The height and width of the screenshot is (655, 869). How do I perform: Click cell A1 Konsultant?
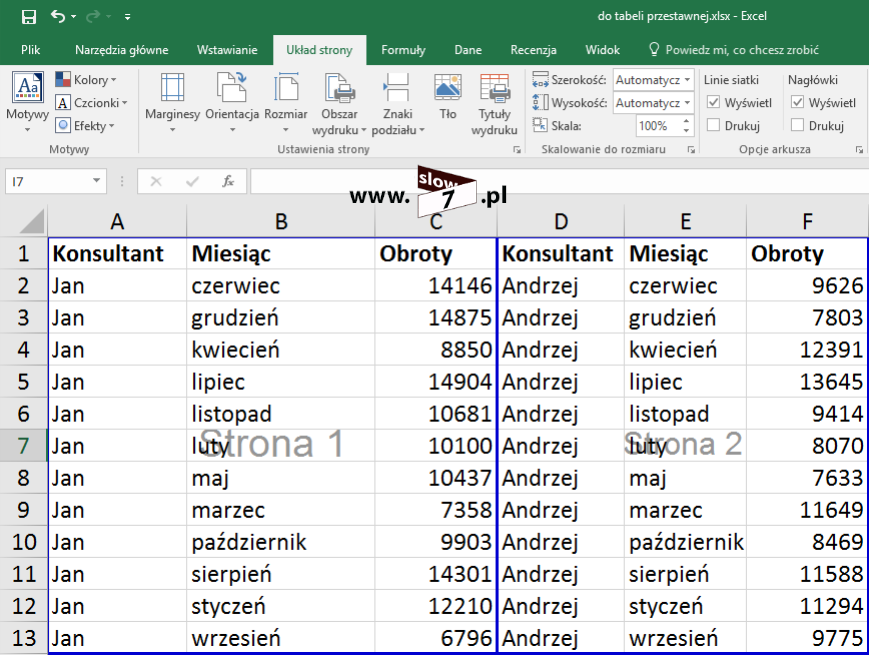click(117, 254)
